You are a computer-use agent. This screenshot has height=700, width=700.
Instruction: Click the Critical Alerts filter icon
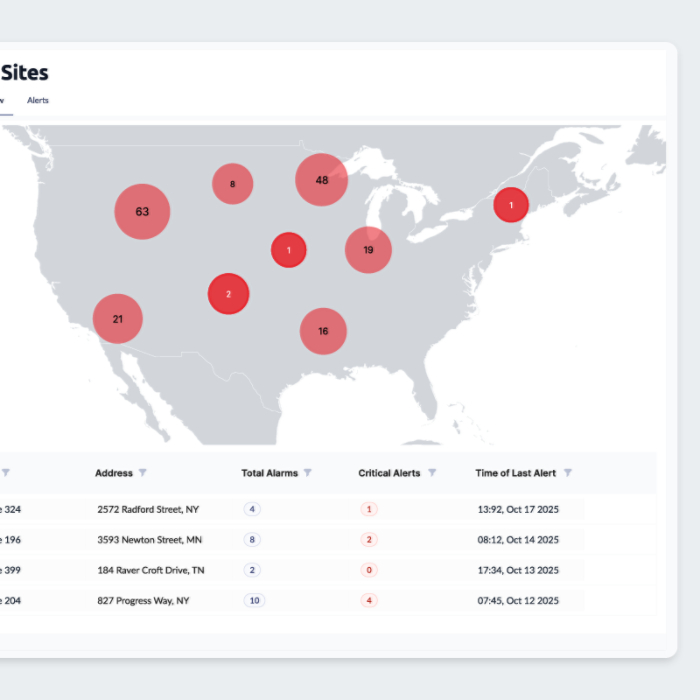coord(432,473)
